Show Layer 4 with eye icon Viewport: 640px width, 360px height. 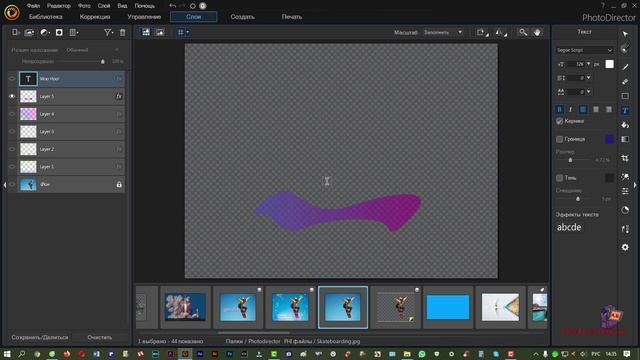tap(12, 114)
